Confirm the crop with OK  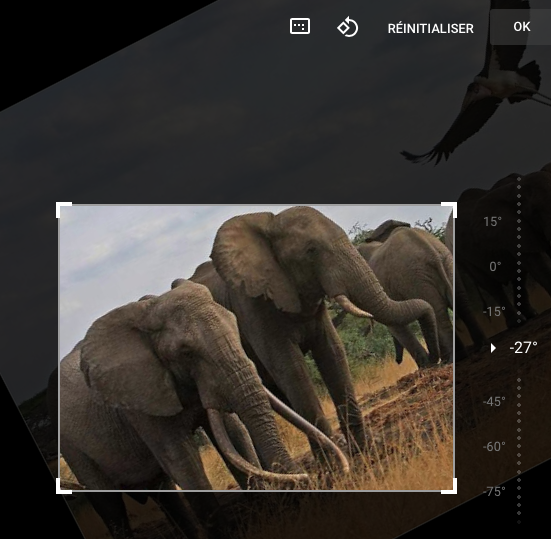(521, 27)
